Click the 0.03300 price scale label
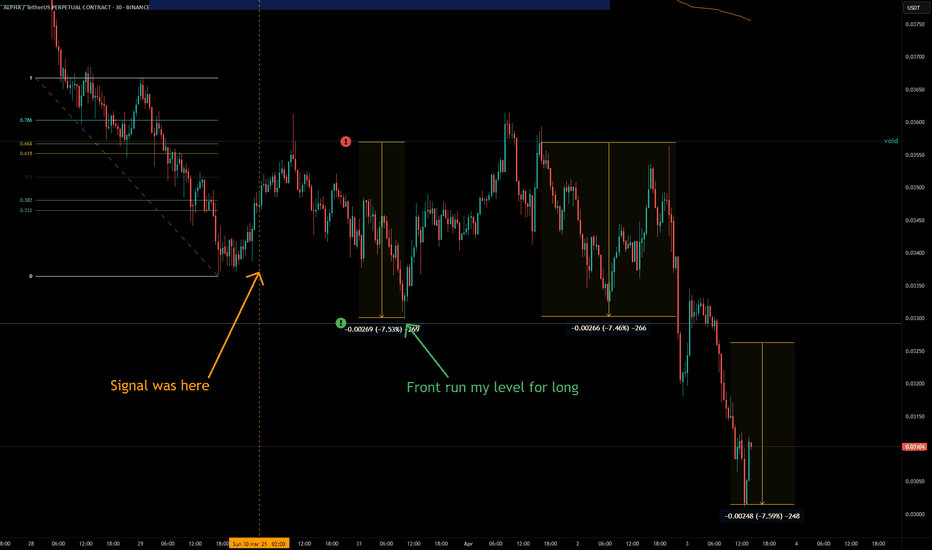Screen dimensions: 932x550 (914, 319)
